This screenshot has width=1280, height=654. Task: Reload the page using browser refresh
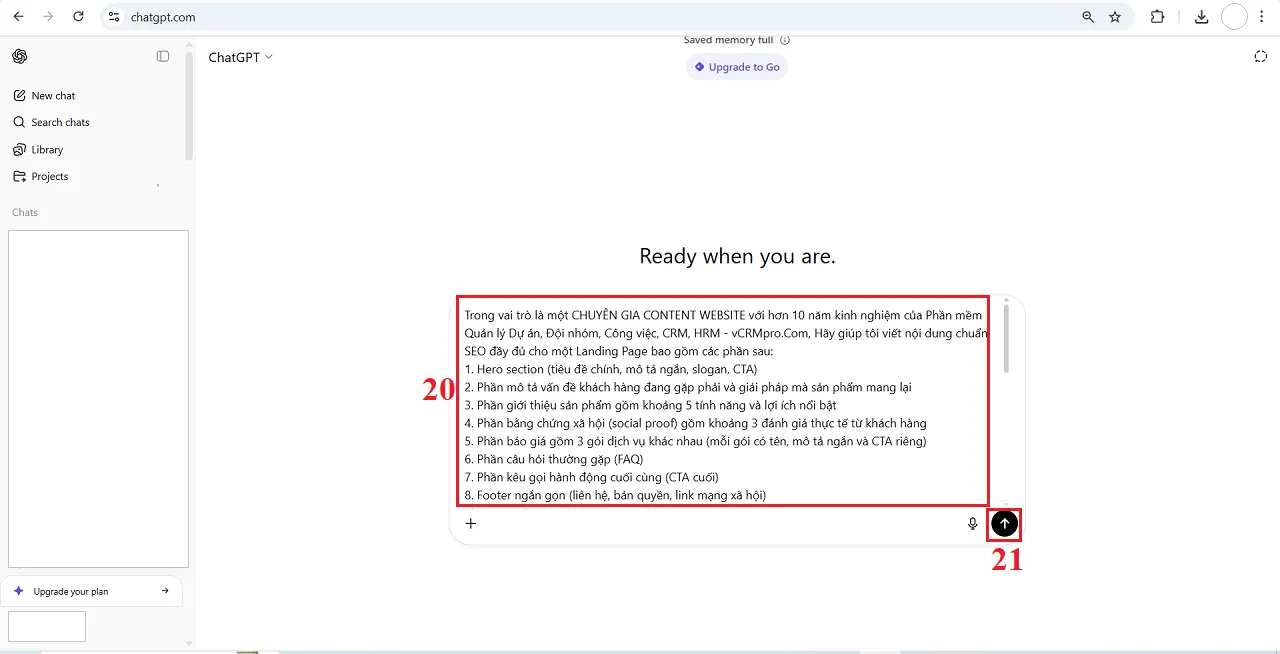coord(79,17)
